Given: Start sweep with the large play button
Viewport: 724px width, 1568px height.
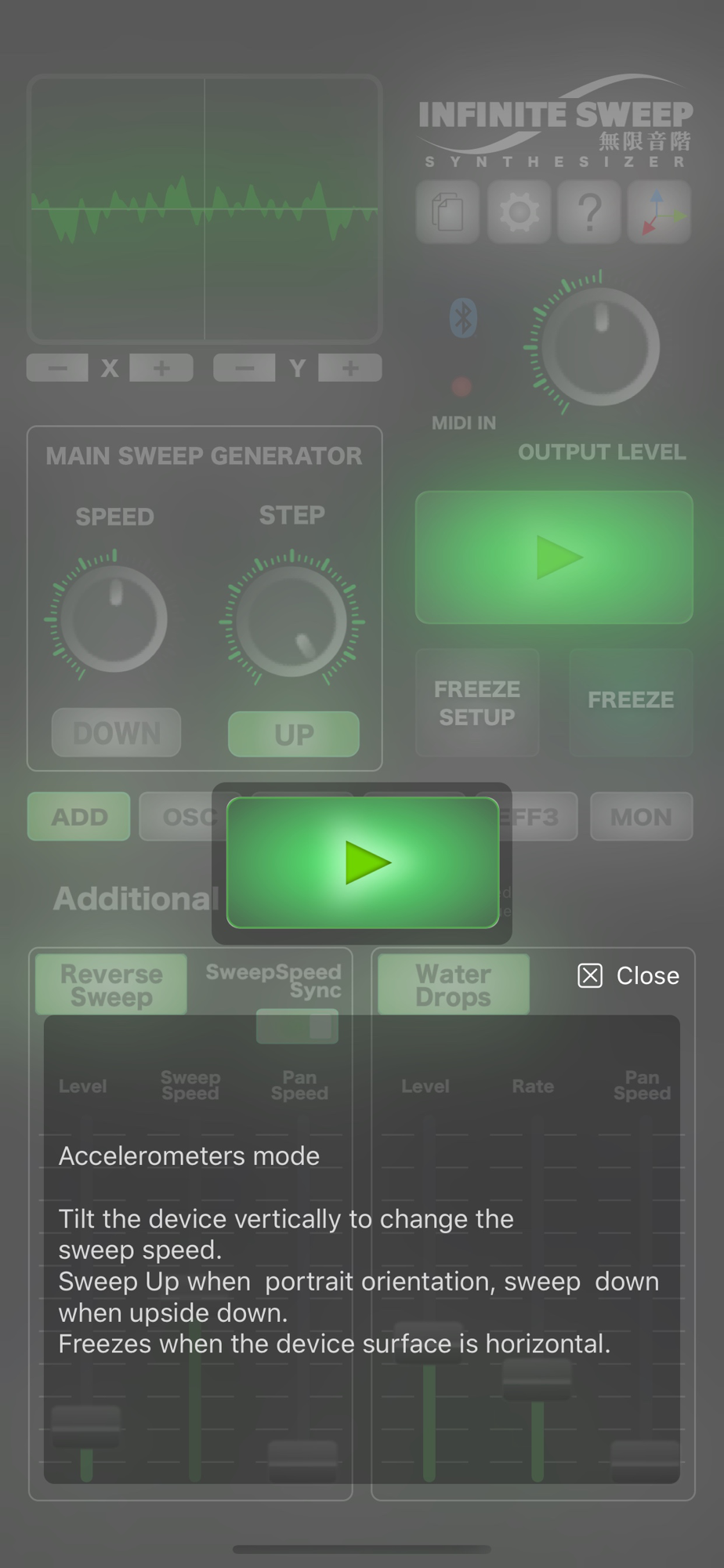Looking at the screenshot, I should 554,557.
